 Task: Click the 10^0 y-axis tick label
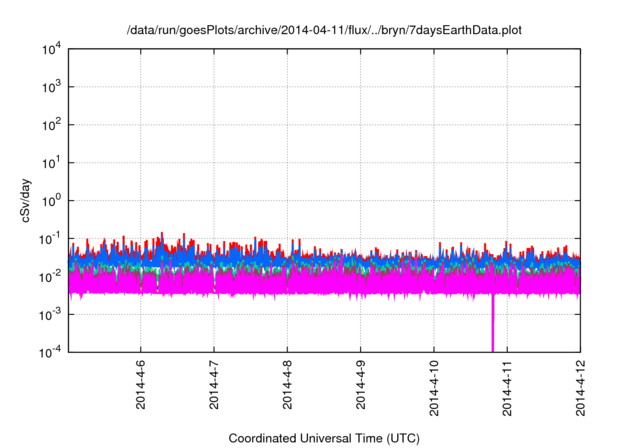(51, 201)
